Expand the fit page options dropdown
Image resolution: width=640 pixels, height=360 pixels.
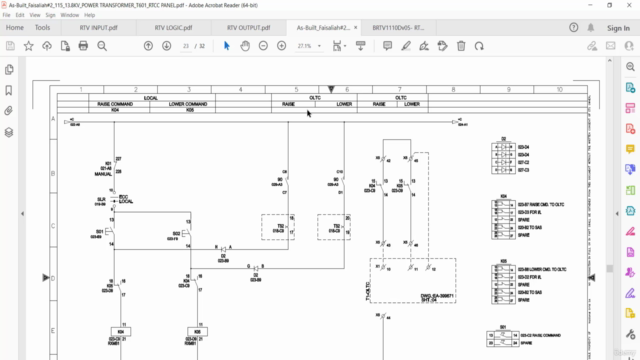click(345, 46)
